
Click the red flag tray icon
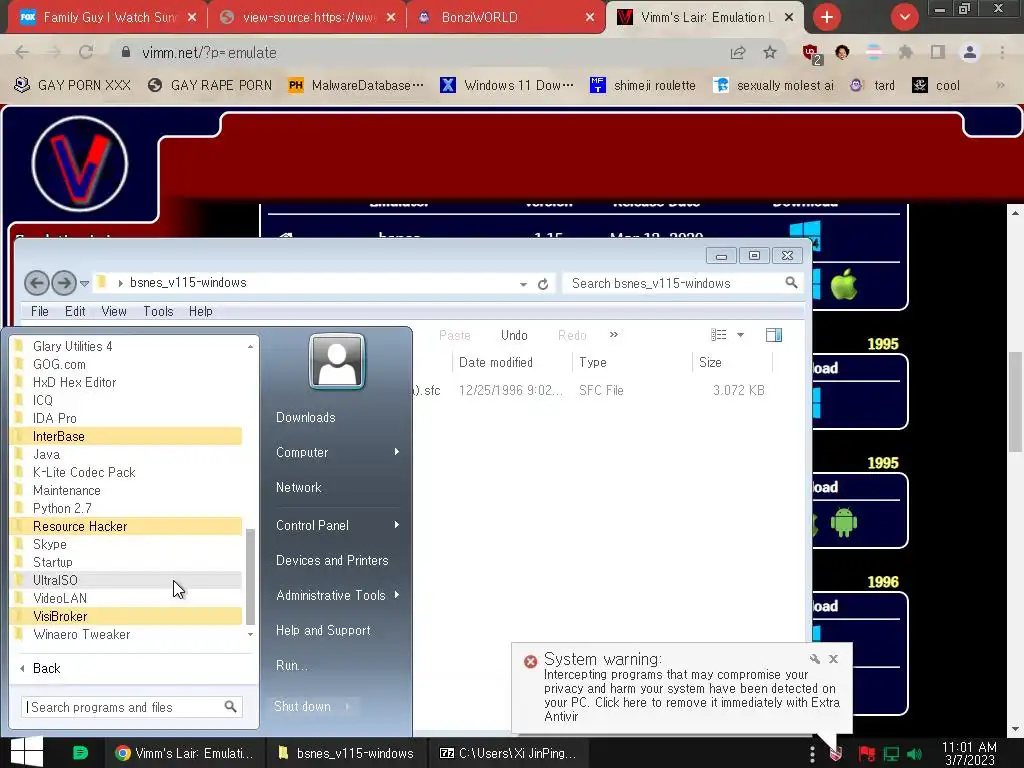[867, 754]
